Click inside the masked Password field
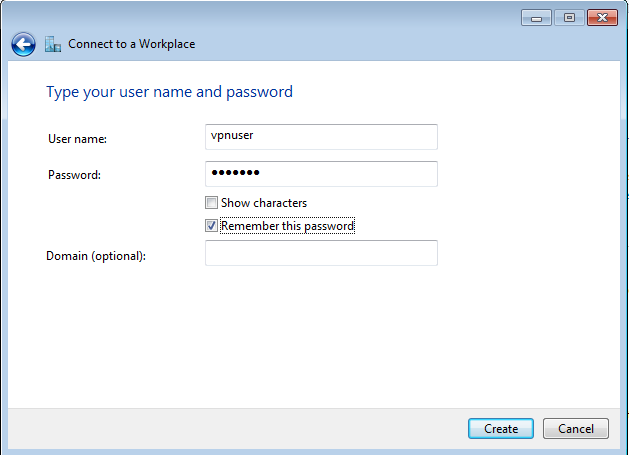Image resolution: width=629 pixels, height=455 pixels. (x=321, y=174)
